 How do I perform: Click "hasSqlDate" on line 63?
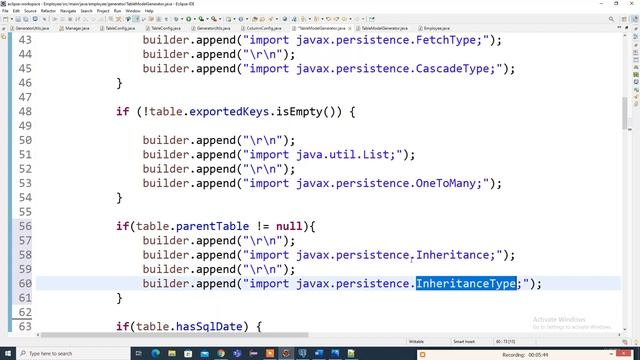[x=209, y=327]
